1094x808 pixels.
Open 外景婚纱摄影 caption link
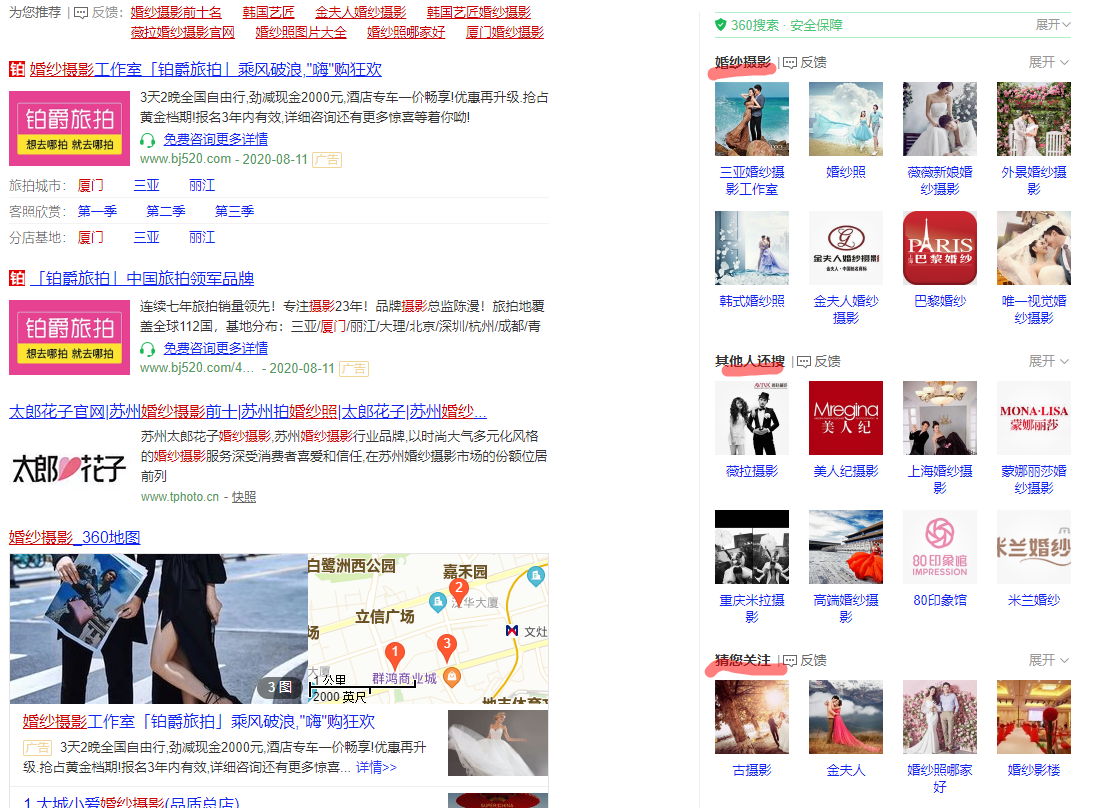point(1033,181)
